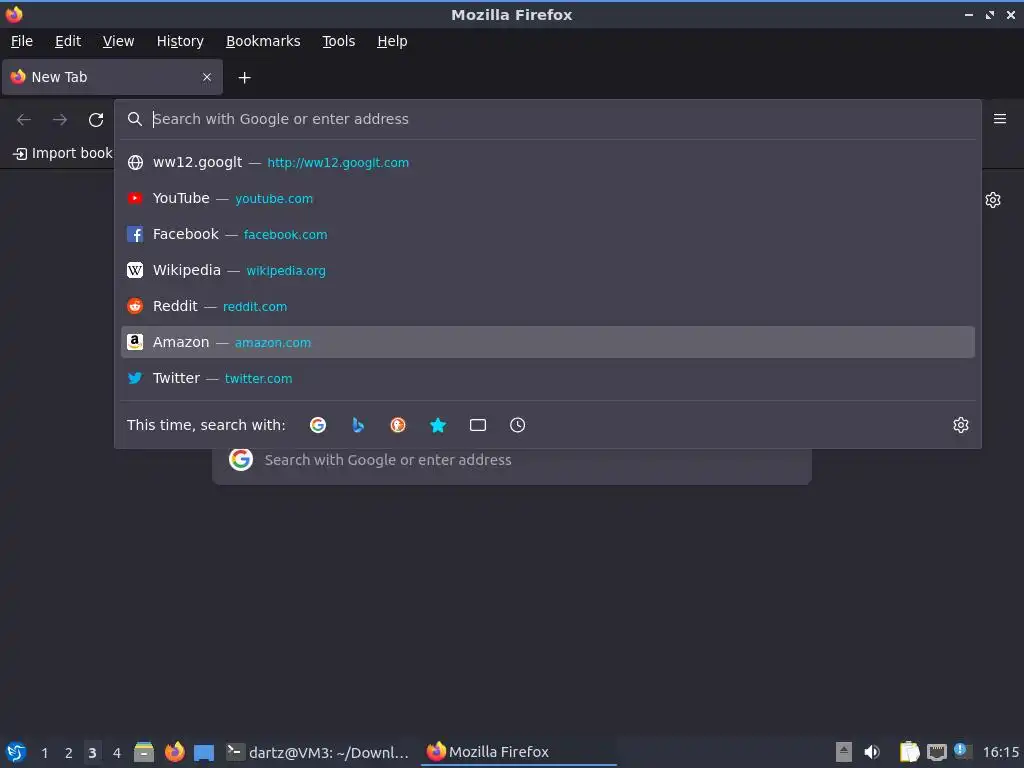1024x768 pixels.
Task: Click the Firefox back arrow button
Action: pos(24,120)
